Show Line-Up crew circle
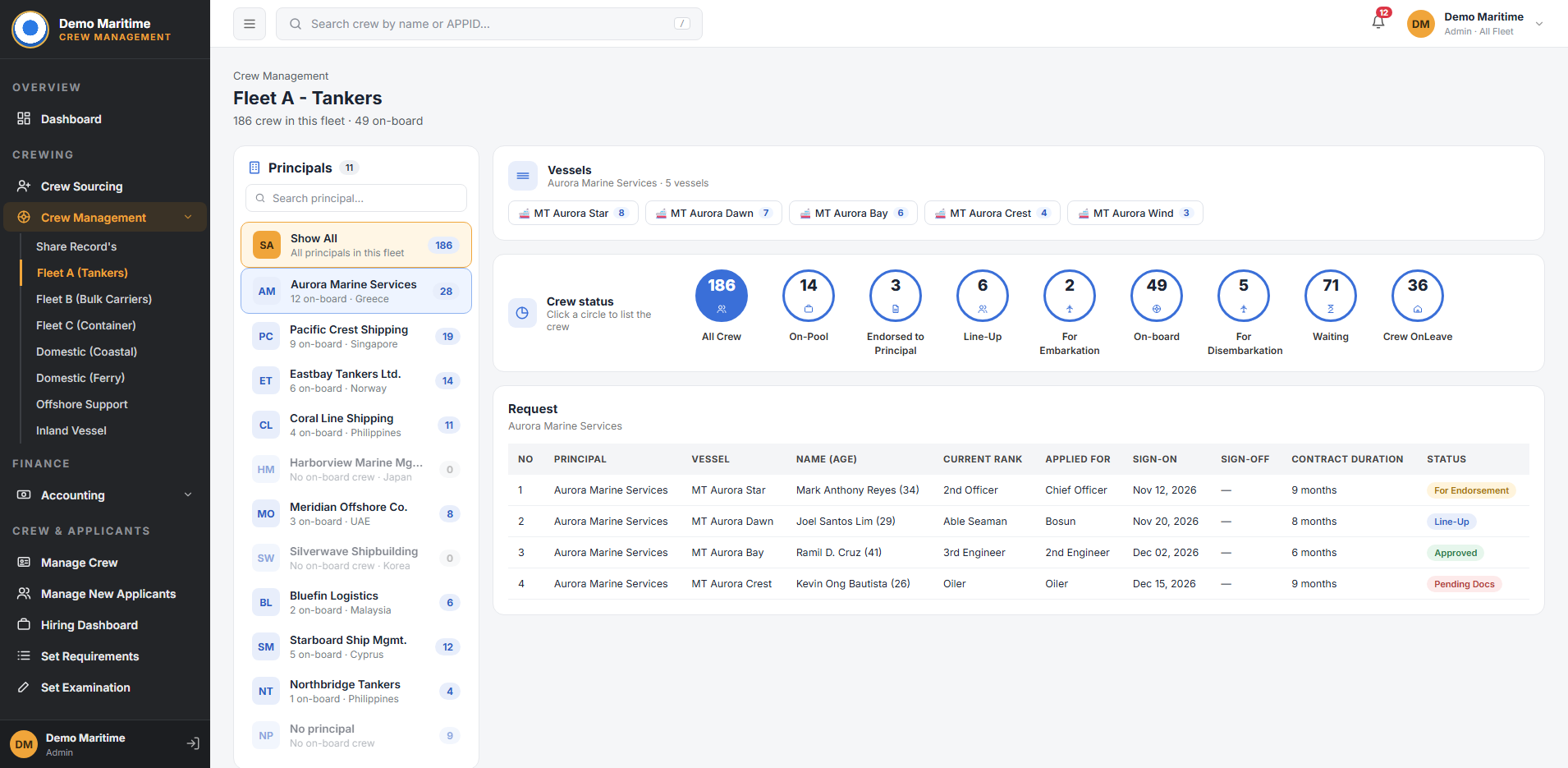This screenshot has height=768, width=1568. pos(983,296)
